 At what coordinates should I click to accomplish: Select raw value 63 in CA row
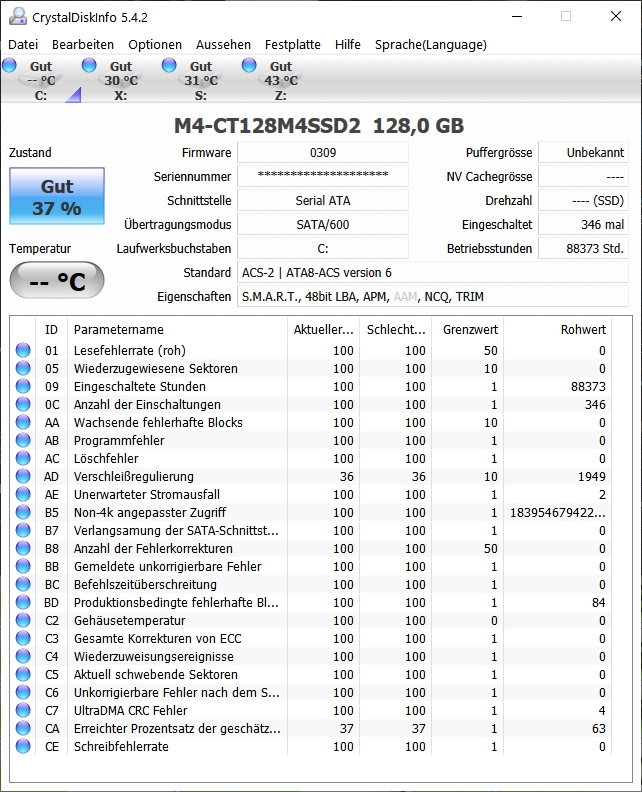[599, 728]
